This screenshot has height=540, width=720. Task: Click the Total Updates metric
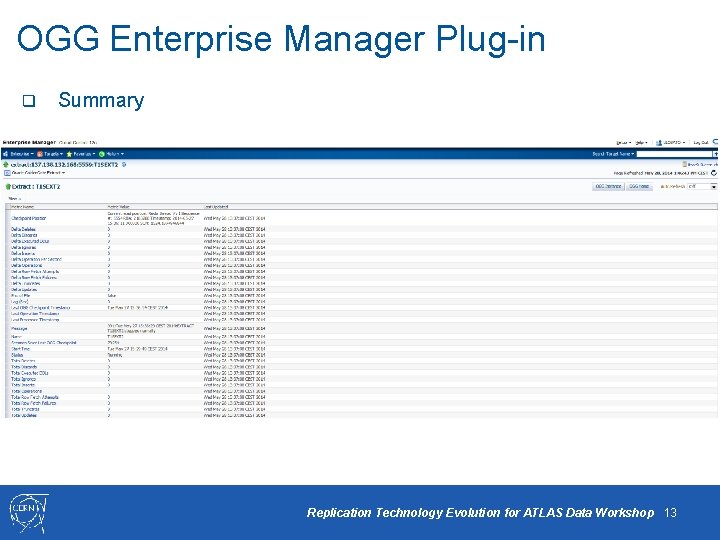click(x=24, y=415)
